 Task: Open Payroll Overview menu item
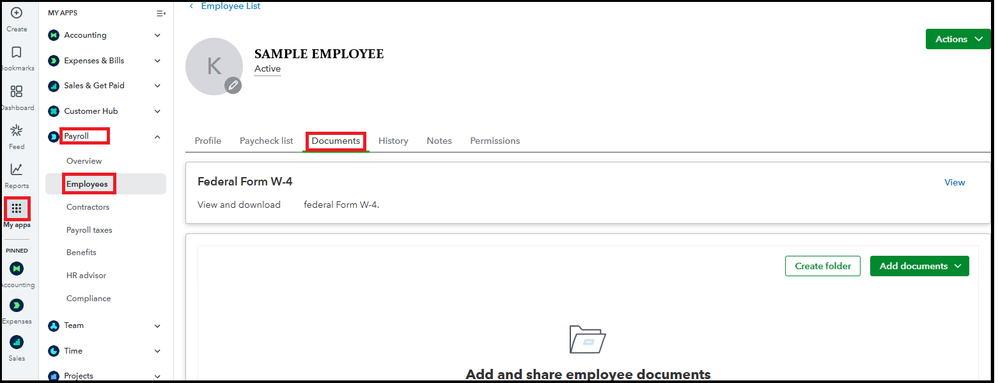point(84,161)
